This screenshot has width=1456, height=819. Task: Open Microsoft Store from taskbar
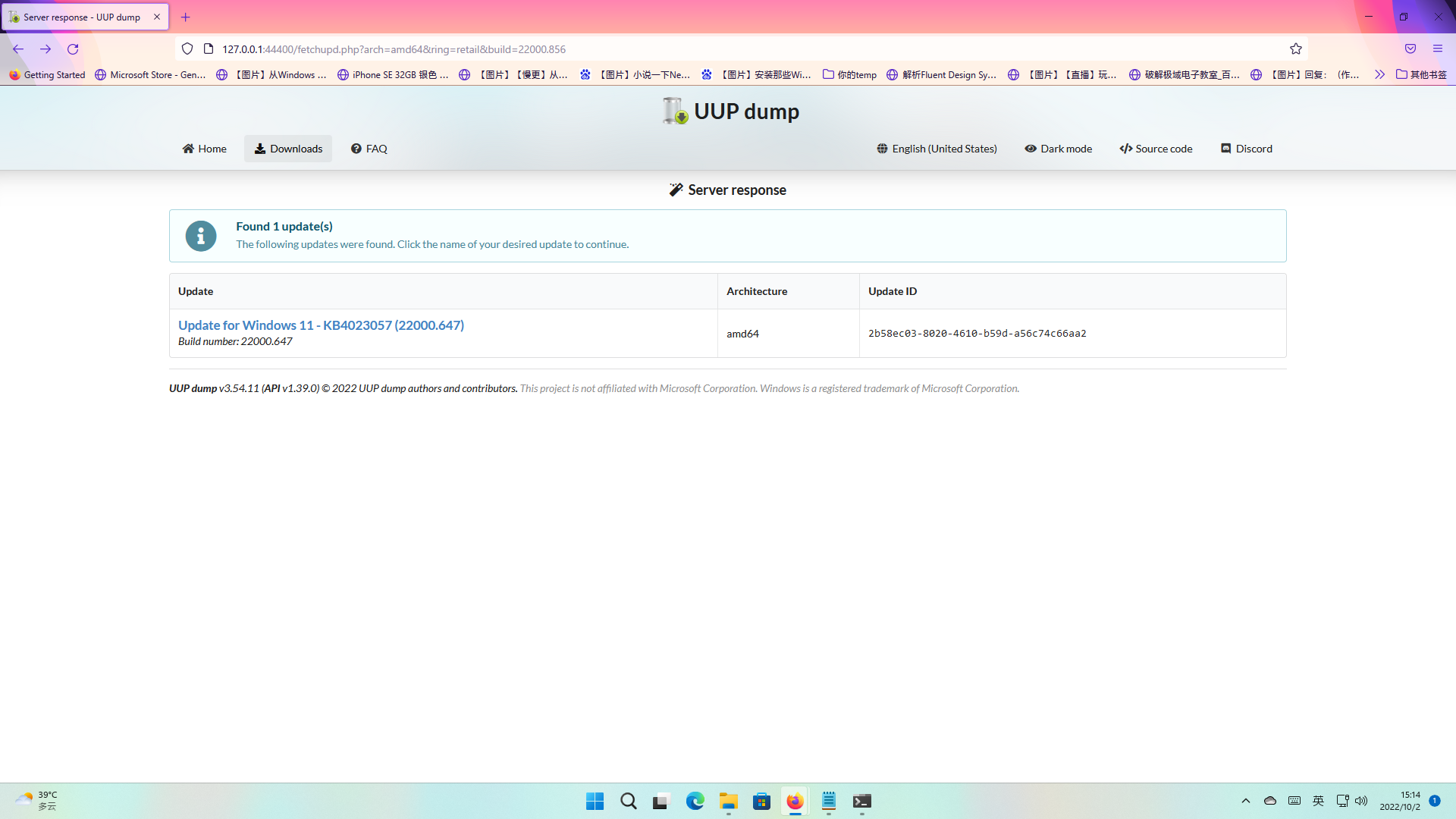(762, 801)
